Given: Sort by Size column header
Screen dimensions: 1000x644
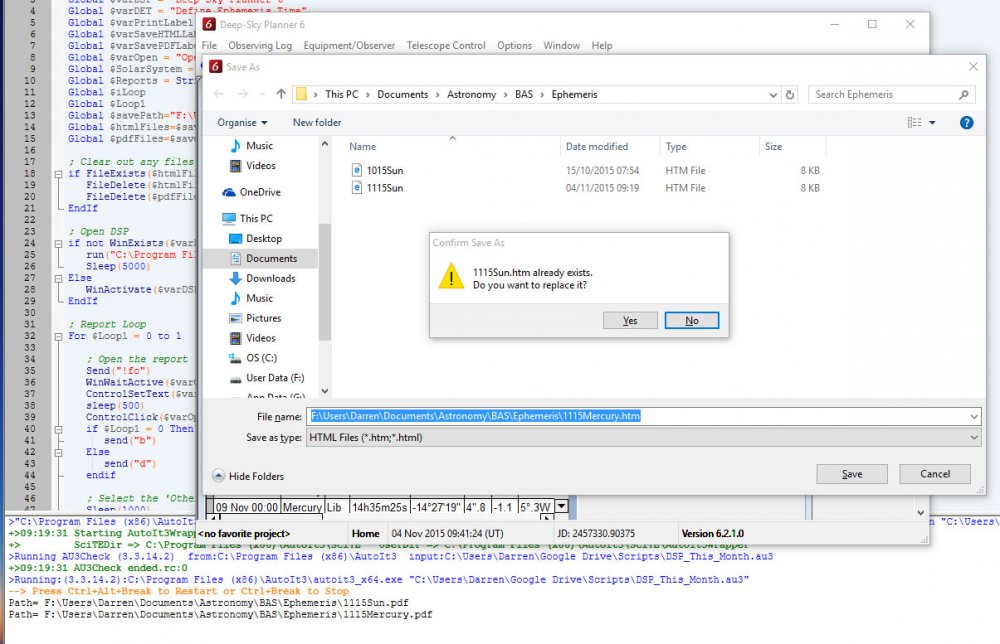Looking at the screenshot, I should [x=774, y=146].
